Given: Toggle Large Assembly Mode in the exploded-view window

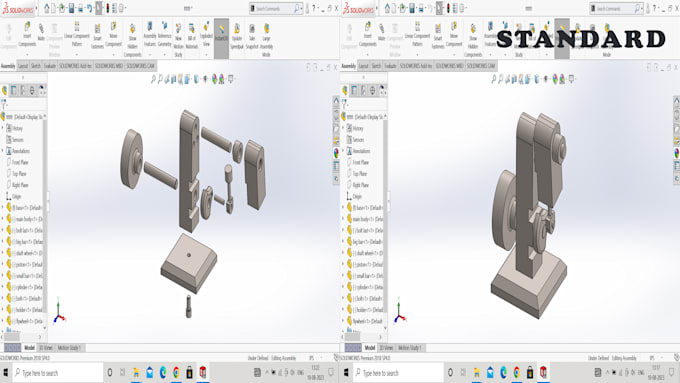Looking at the screenshot, I should 266,40.
